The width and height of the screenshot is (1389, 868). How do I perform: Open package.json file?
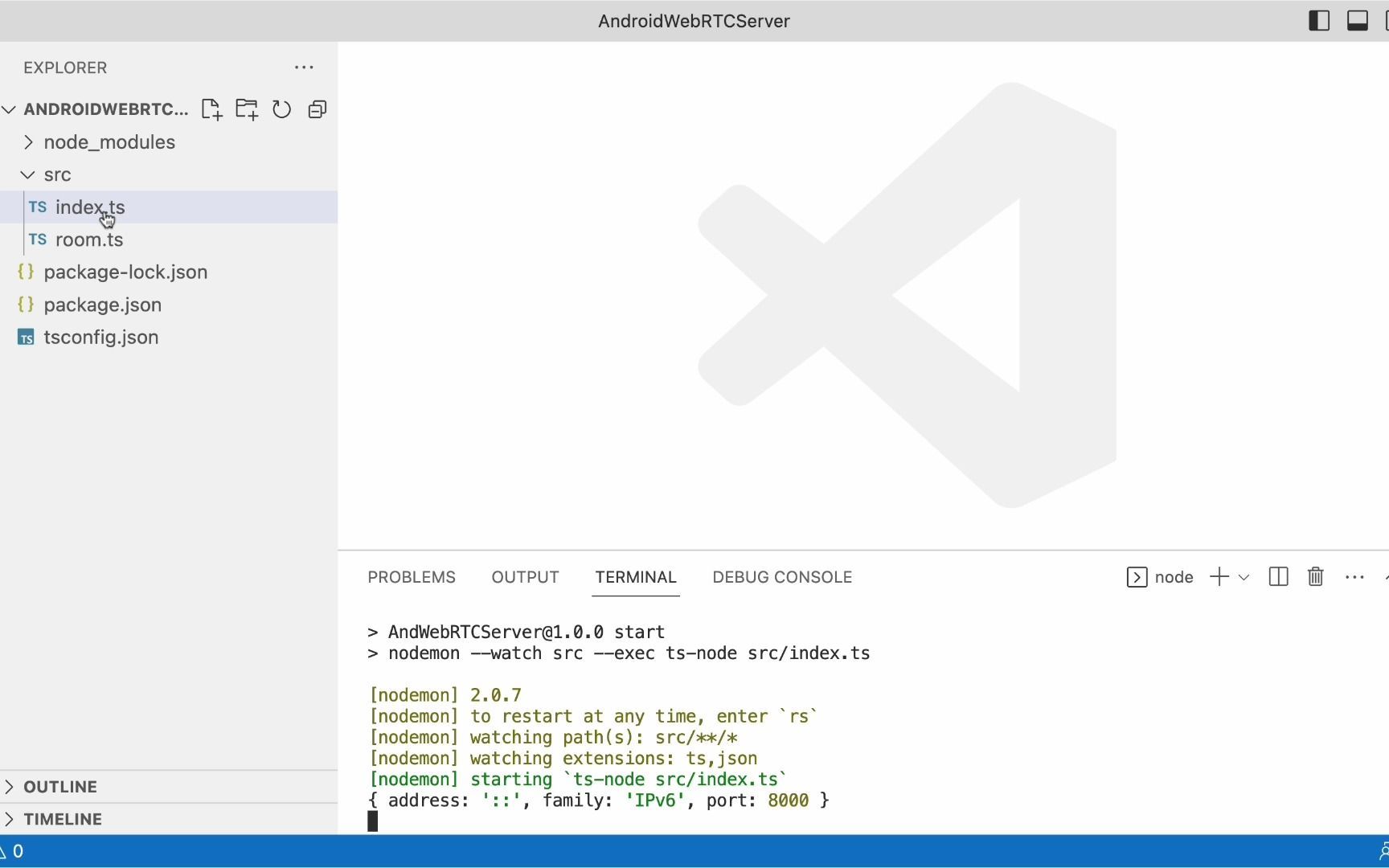169,305
